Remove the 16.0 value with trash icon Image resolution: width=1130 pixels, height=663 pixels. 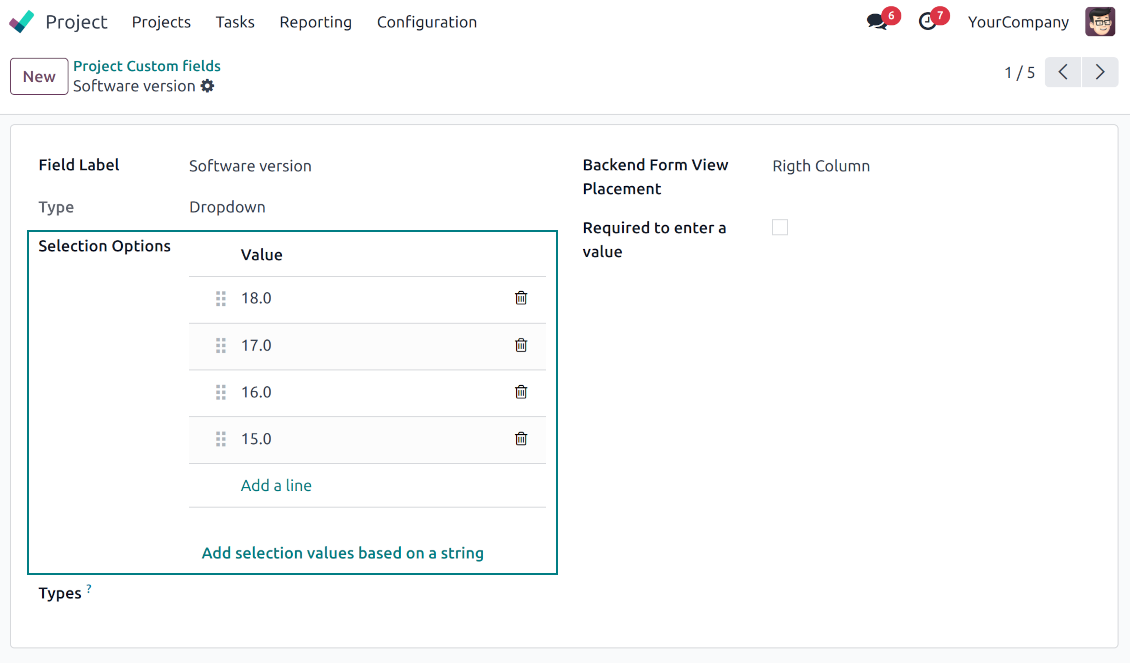(521, 392)
